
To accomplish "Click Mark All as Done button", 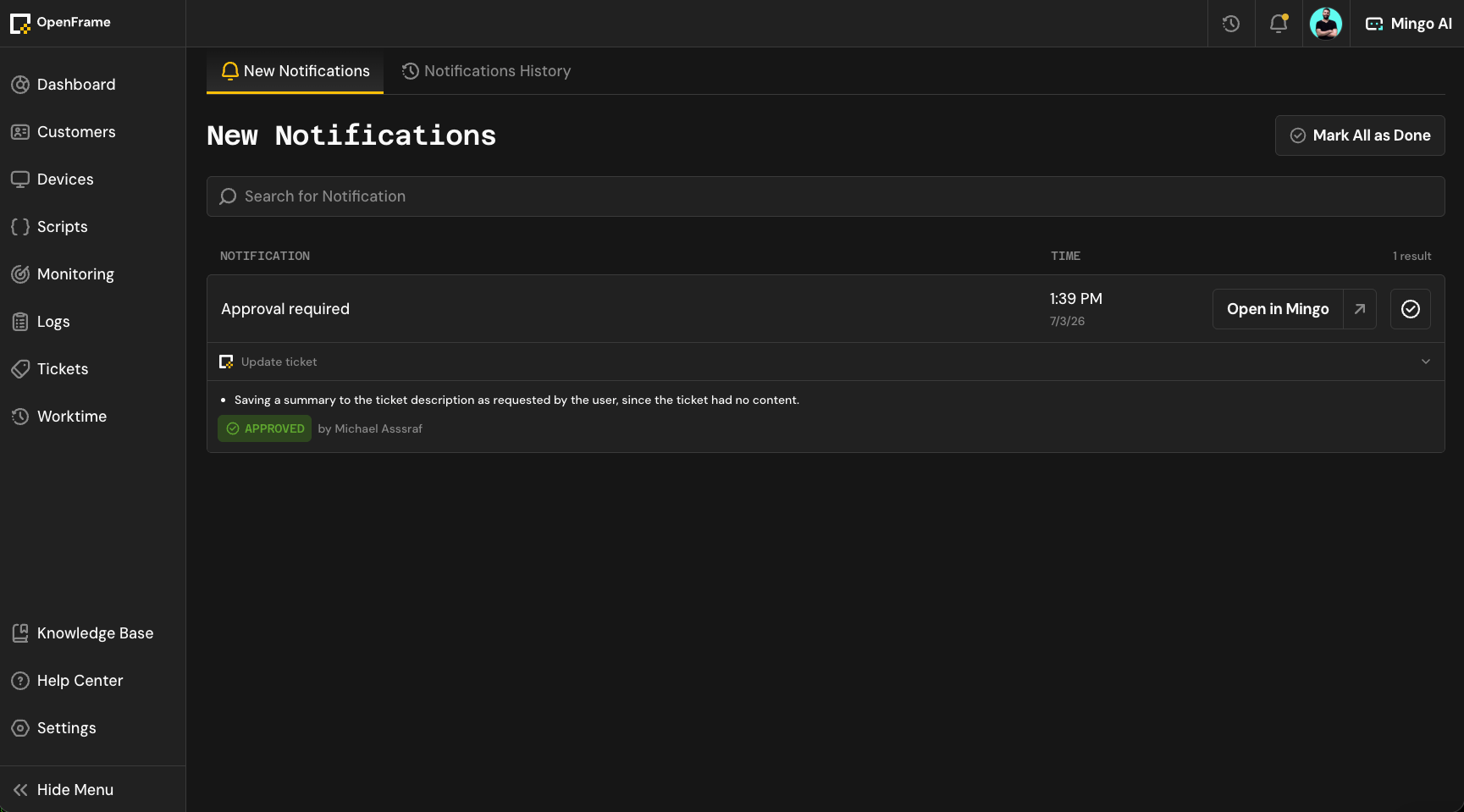I will point(1360,135).
